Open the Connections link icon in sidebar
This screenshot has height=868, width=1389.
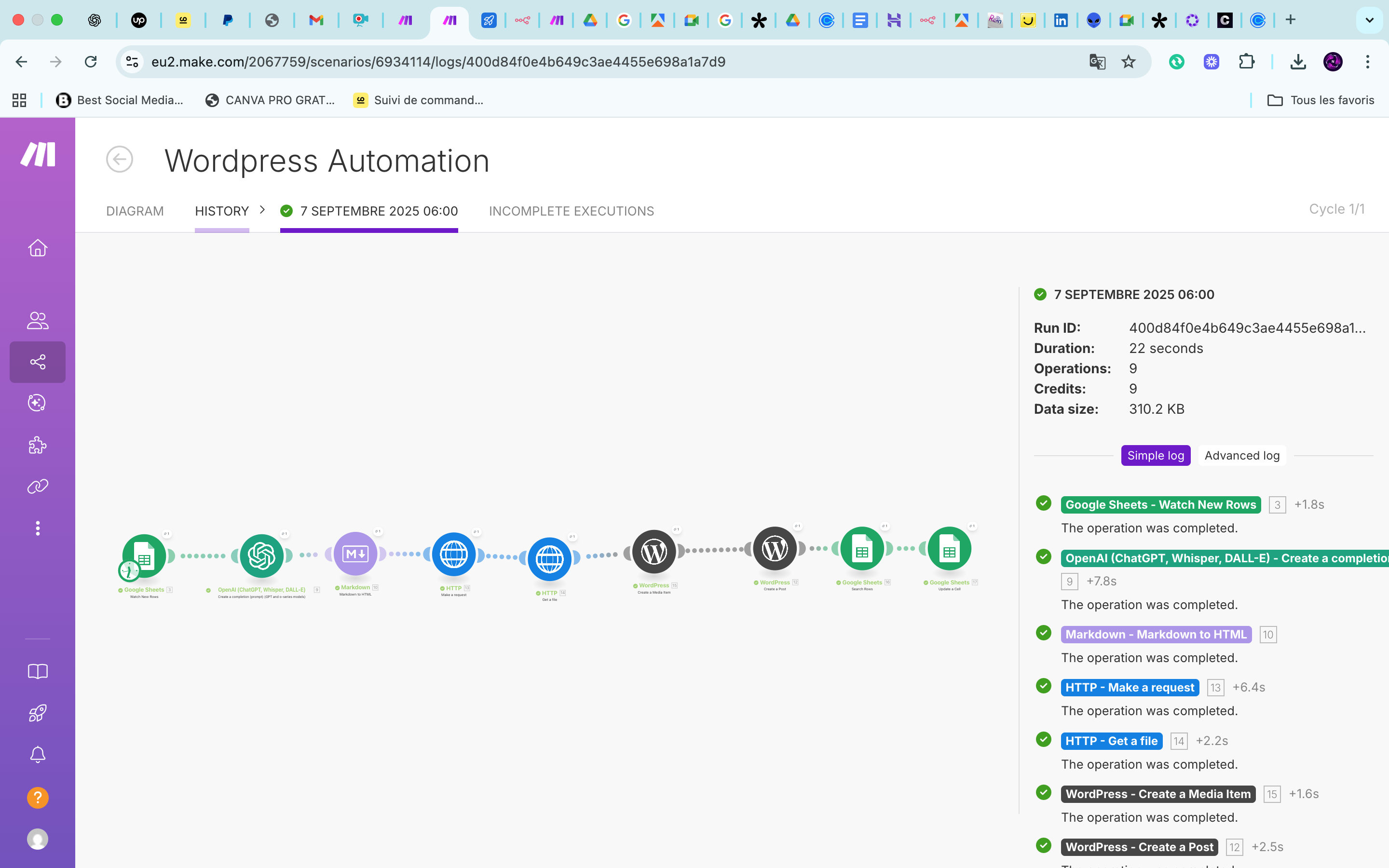[x=38, y=487]
